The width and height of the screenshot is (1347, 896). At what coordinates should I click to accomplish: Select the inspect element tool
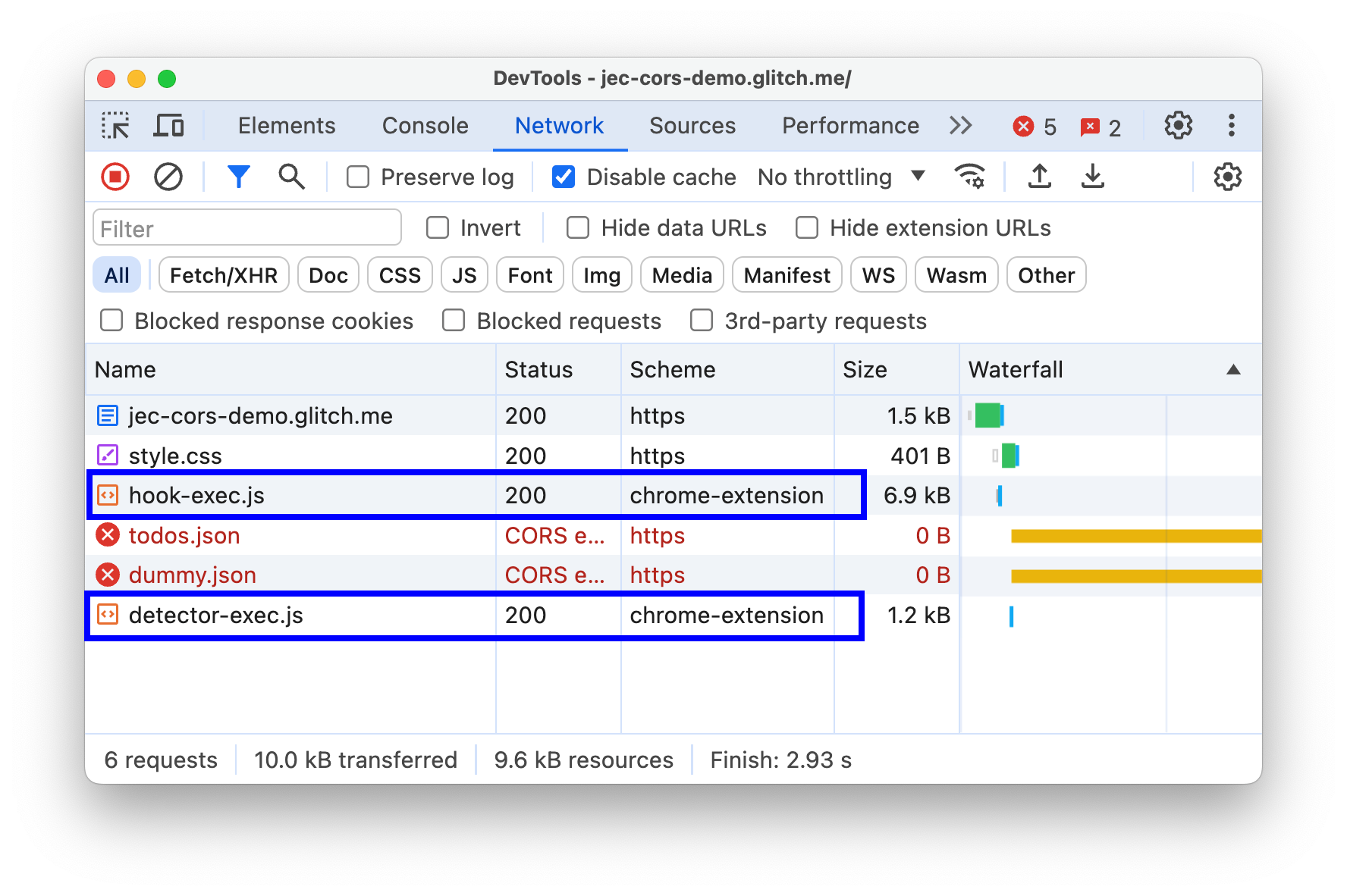(115, 125)
